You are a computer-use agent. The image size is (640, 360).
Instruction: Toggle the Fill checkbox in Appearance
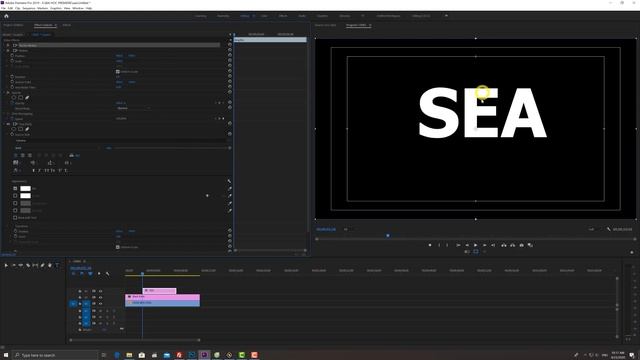(x=15, y=189)
